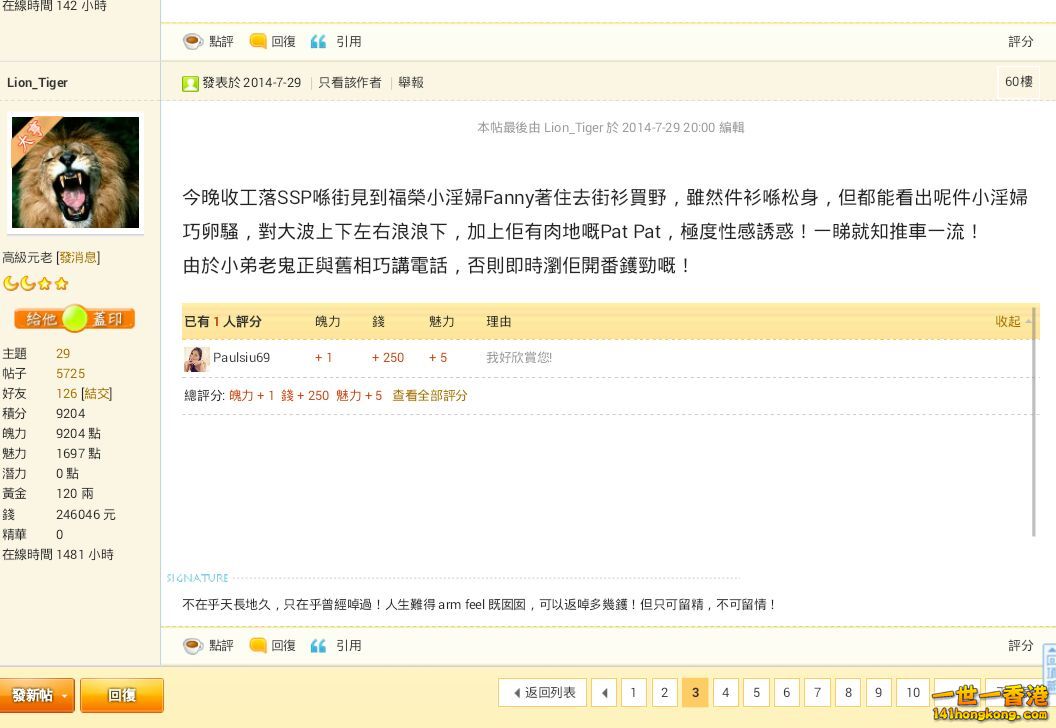
Task: Click 只看該作者 to filter by author
Action: [350, 83]
